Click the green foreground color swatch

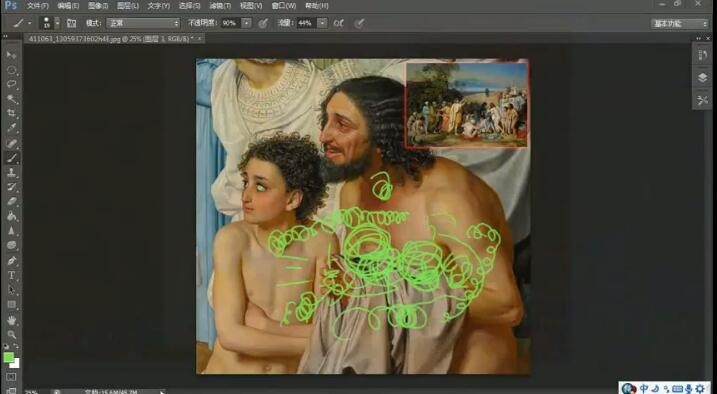click(x=8, y=357)
